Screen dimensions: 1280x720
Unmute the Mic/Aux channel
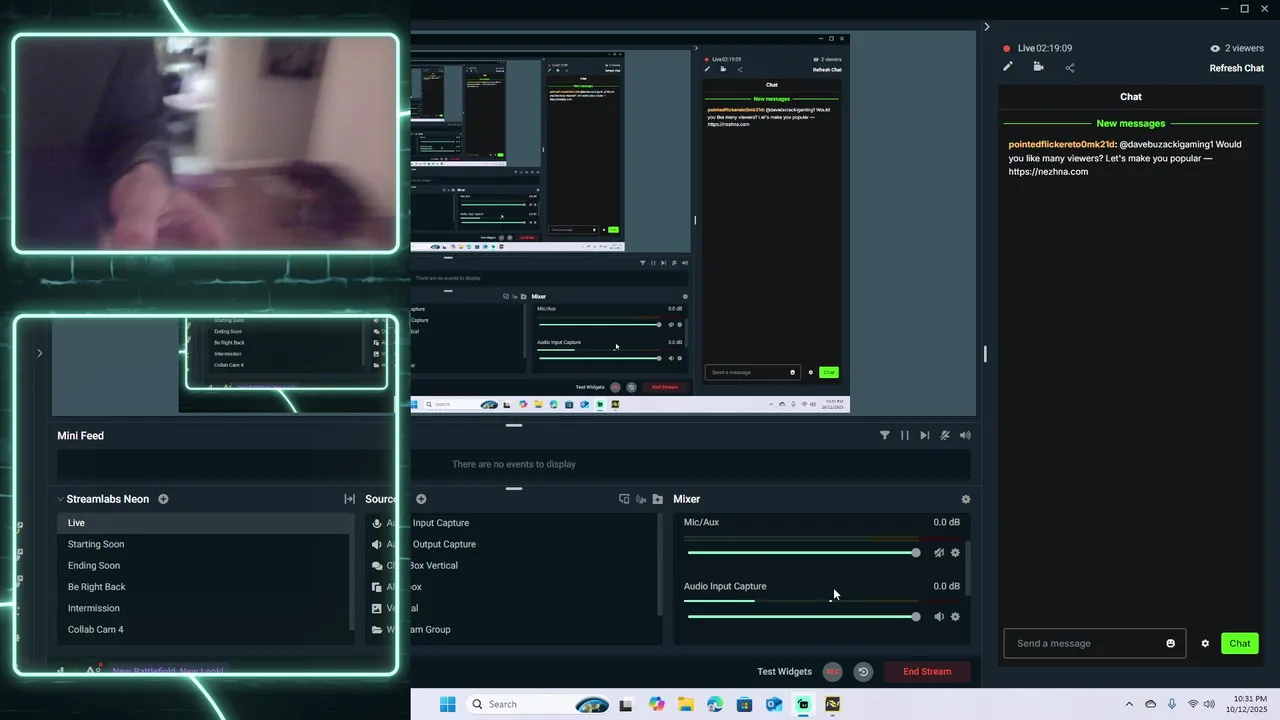(x=939, y=553)
